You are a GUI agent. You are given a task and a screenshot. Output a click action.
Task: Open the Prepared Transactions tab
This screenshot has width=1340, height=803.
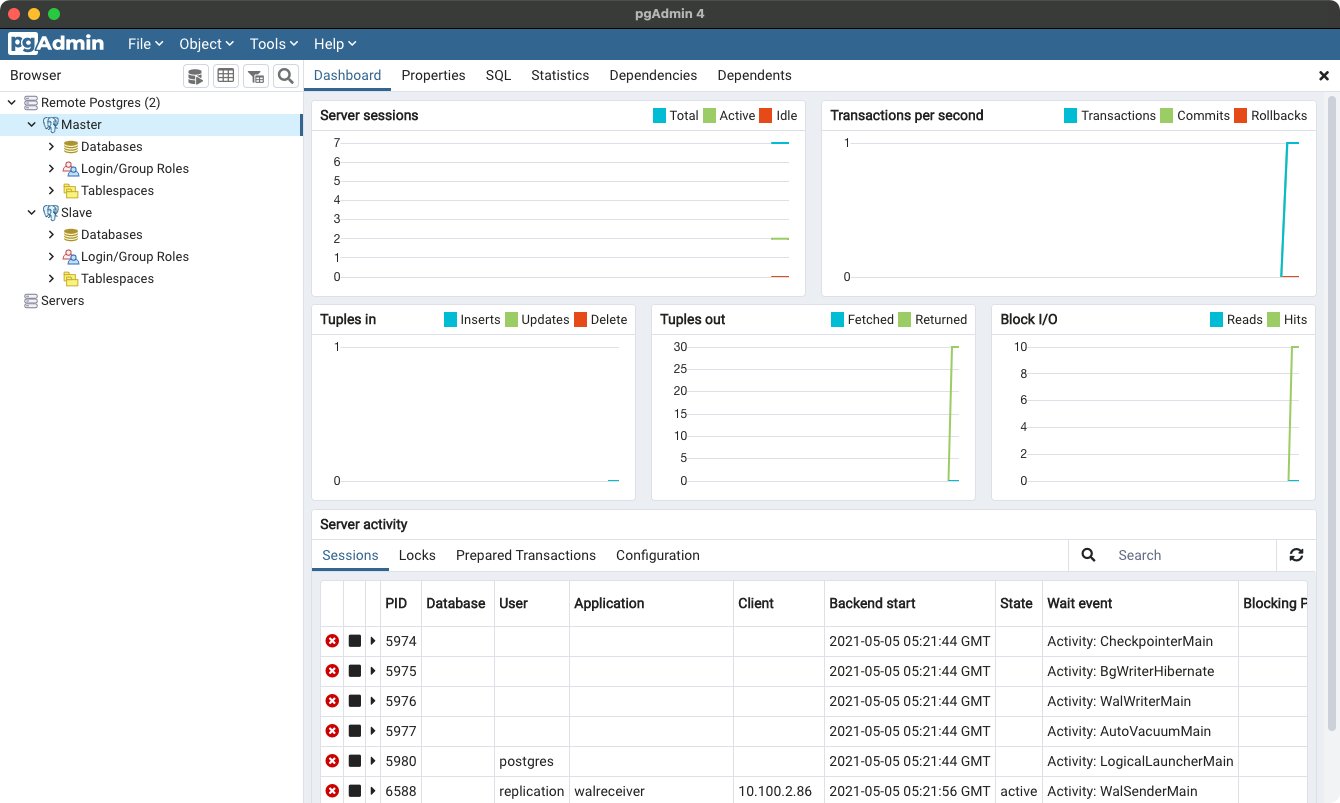coord(526,555)
